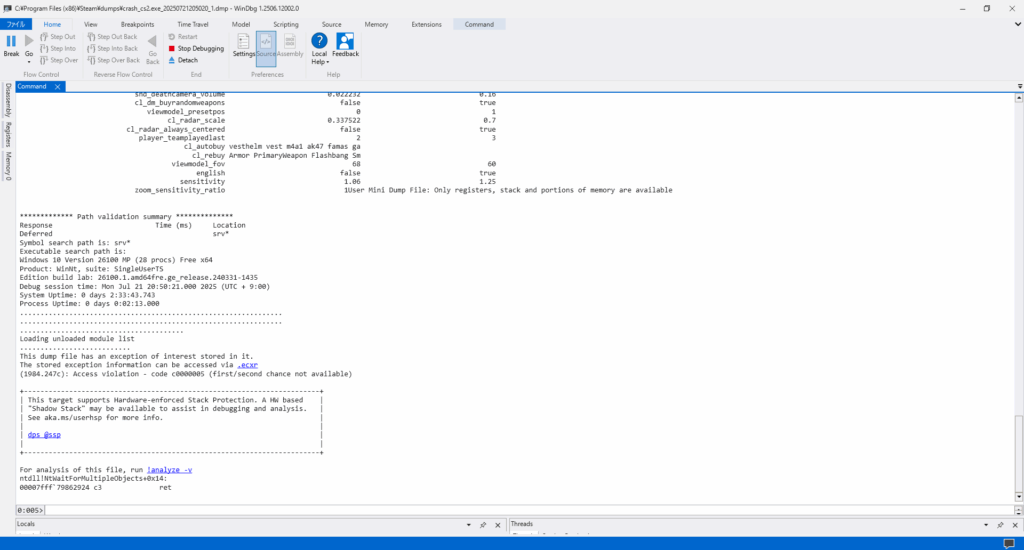Open the Time Travel ribbon tab

pyautogui.click(x=193, y=24)
